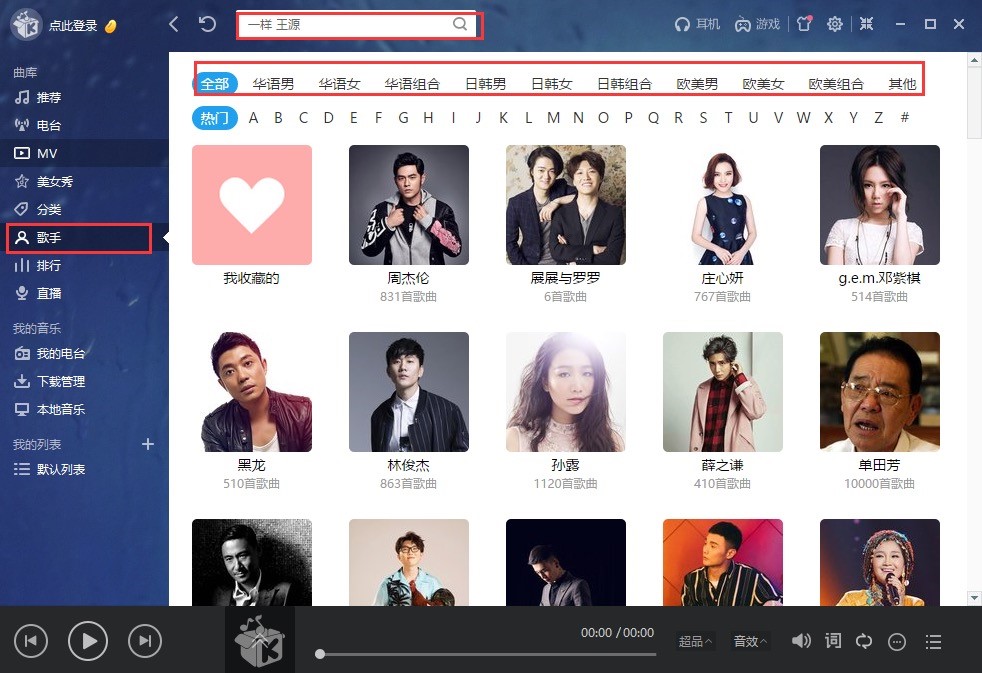The width and height of the screenshot is (982, 673).
Task: Open settings via the gear icon
Action: [835, 24]
